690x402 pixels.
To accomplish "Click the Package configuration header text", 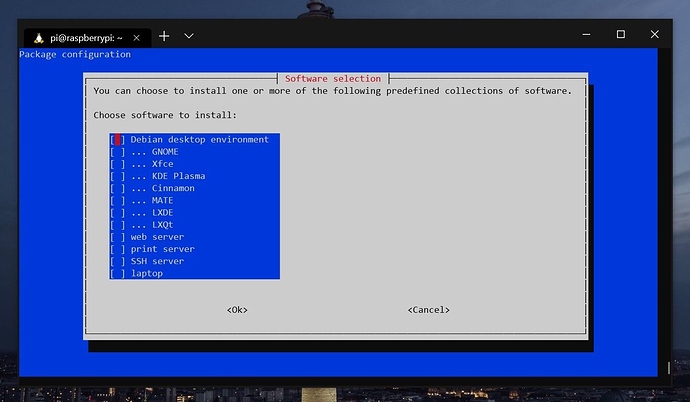I will [x=75, y=55].
